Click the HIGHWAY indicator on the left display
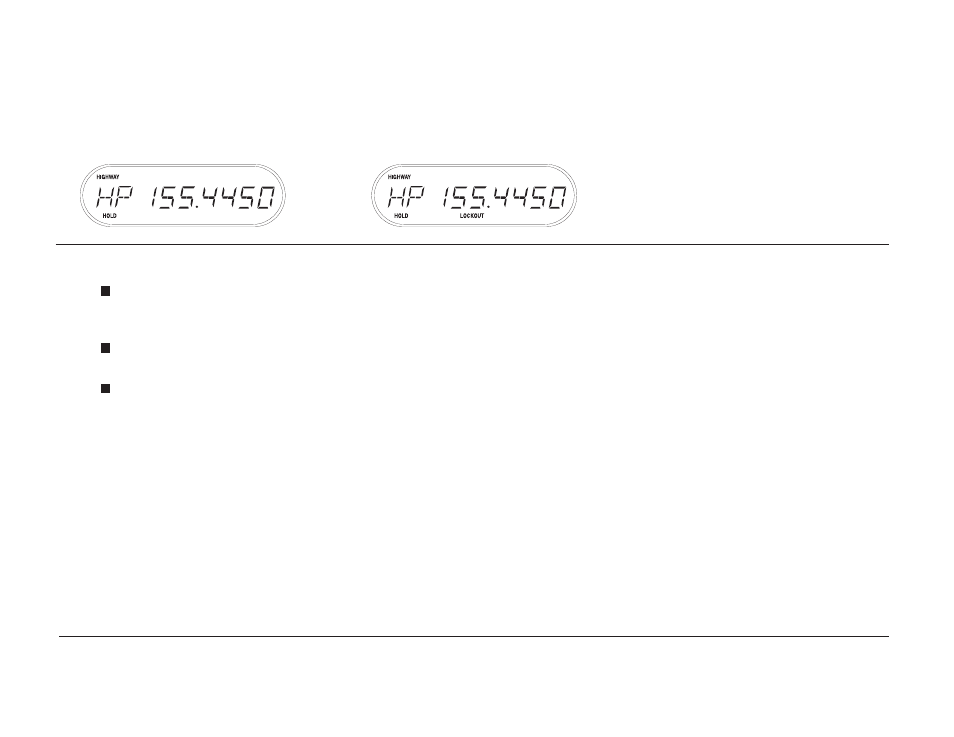The image size is (954, 737). pos(108,177)
